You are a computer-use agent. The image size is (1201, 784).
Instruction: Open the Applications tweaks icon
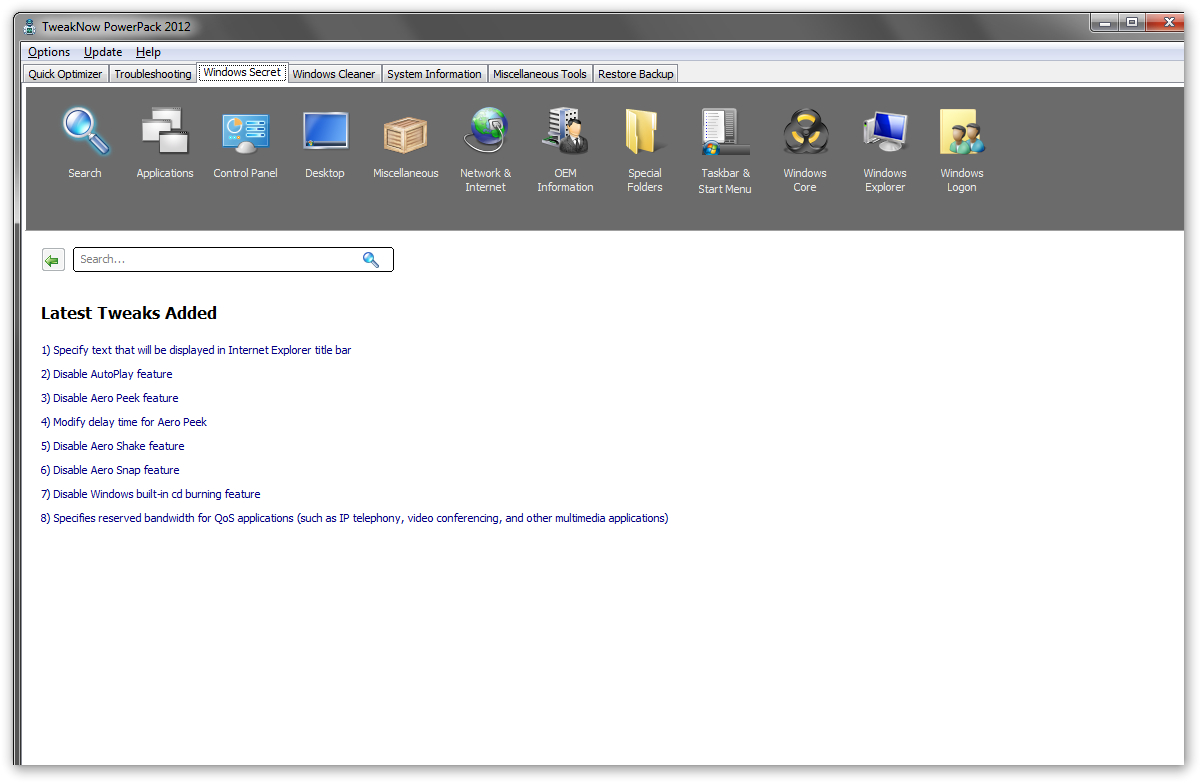click(165, 131)
